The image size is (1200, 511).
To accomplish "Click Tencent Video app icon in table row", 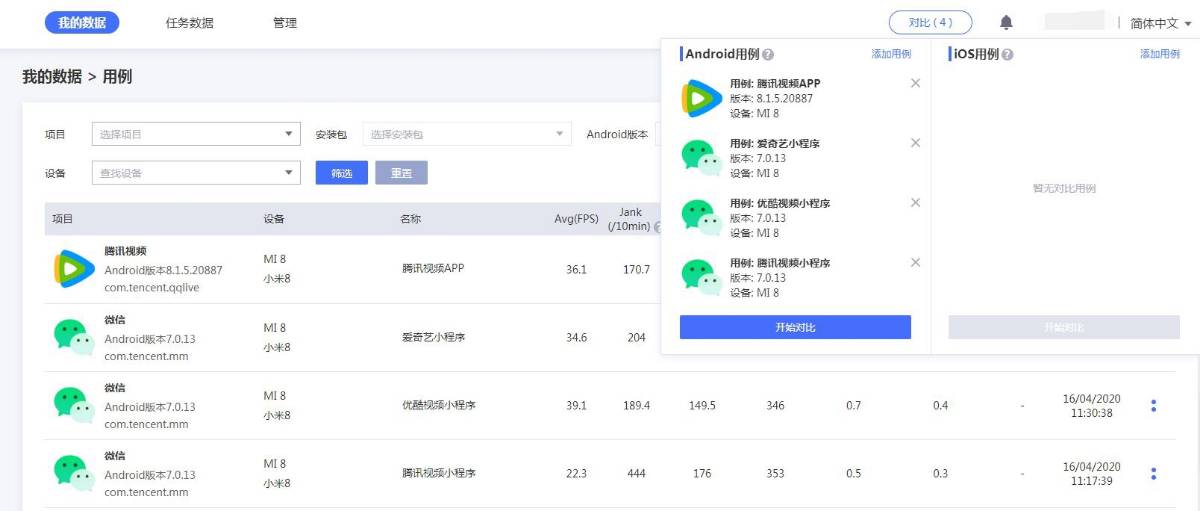I will [74, 269].
